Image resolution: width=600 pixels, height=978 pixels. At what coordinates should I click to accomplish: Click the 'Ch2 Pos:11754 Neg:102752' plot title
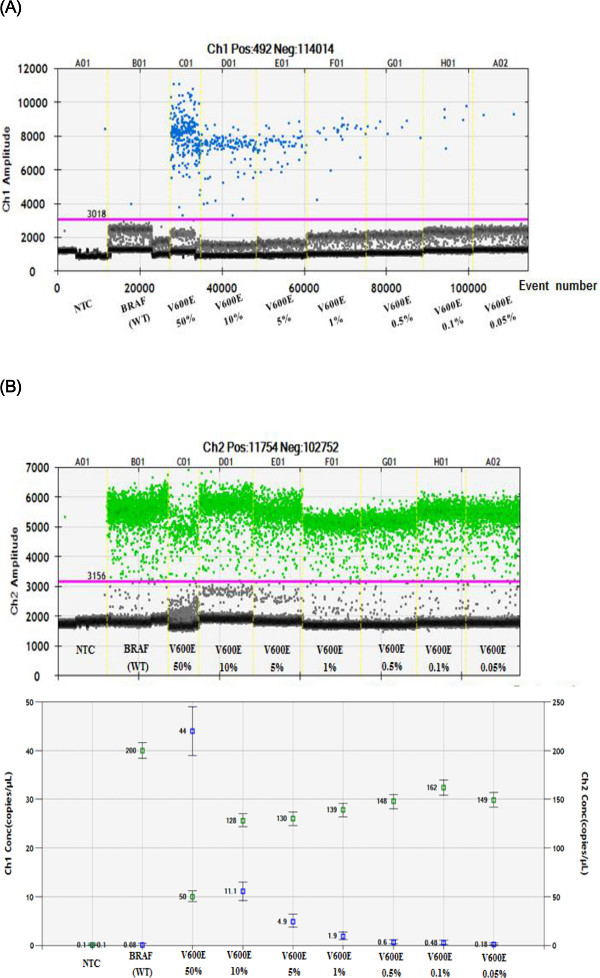(x=271, y=447)
